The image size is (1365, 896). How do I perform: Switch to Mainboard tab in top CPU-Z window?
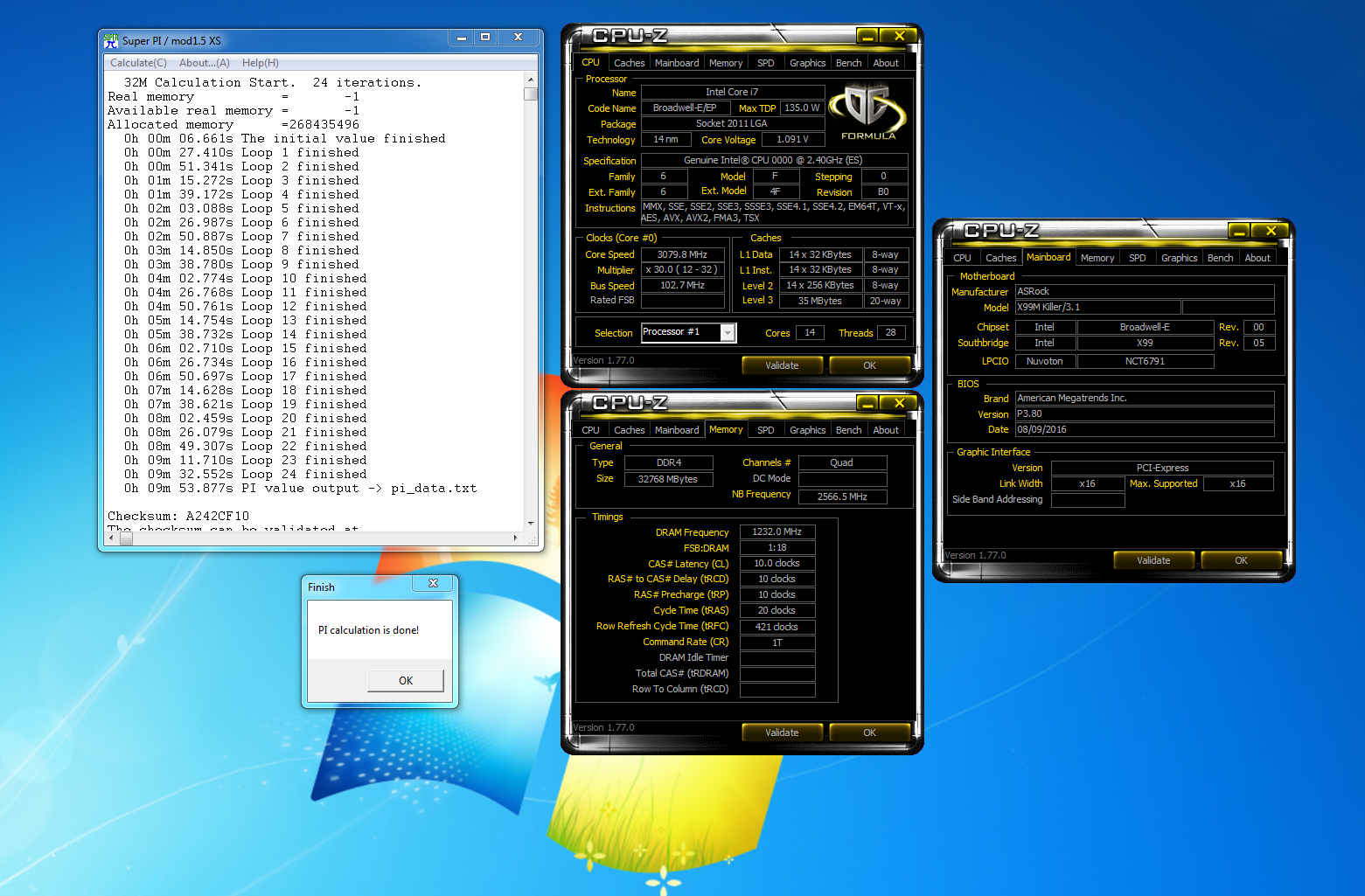[677, 63]
